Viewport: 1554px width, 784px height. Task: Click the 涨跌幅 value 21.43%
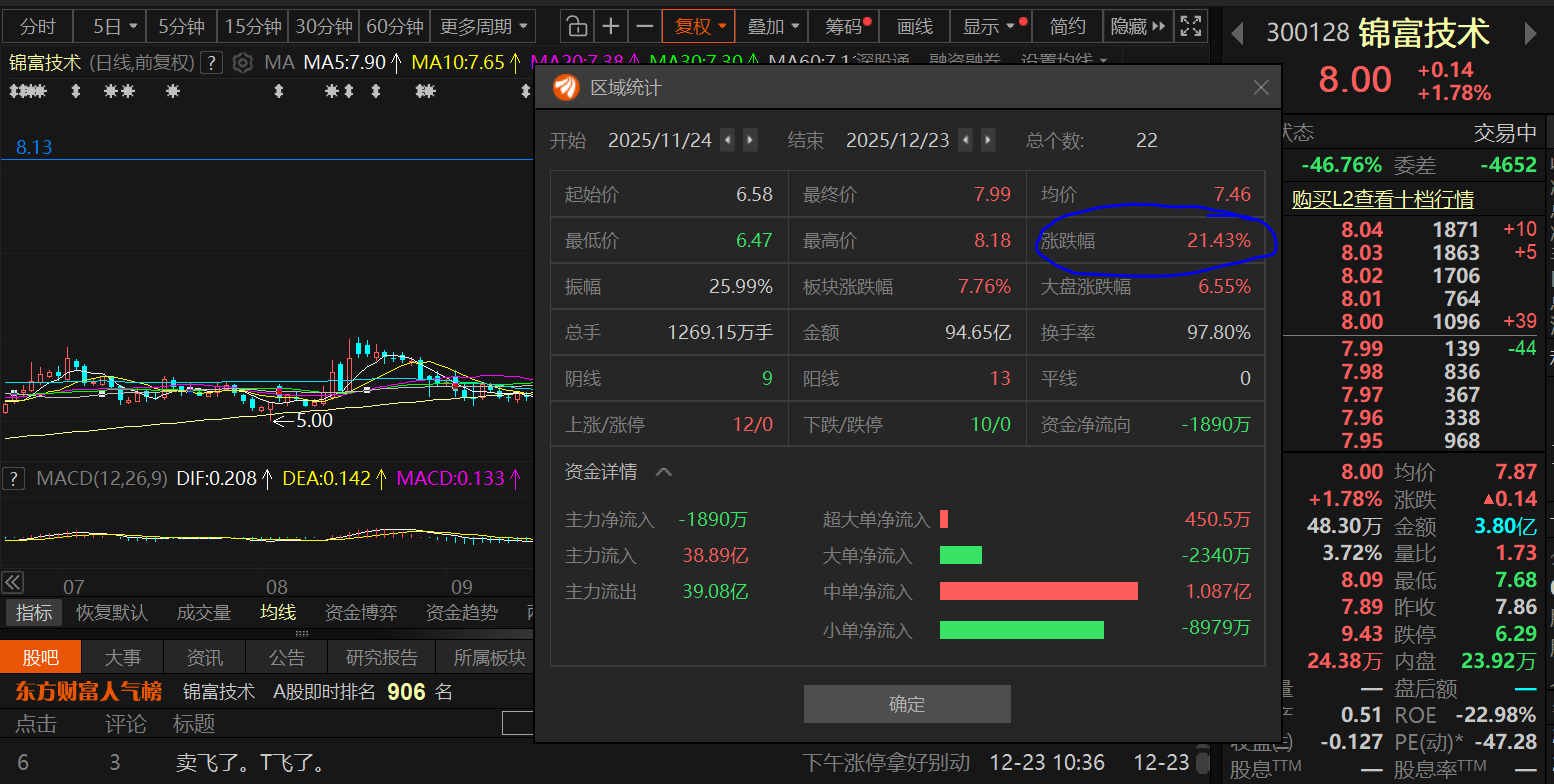(1218, 241)
